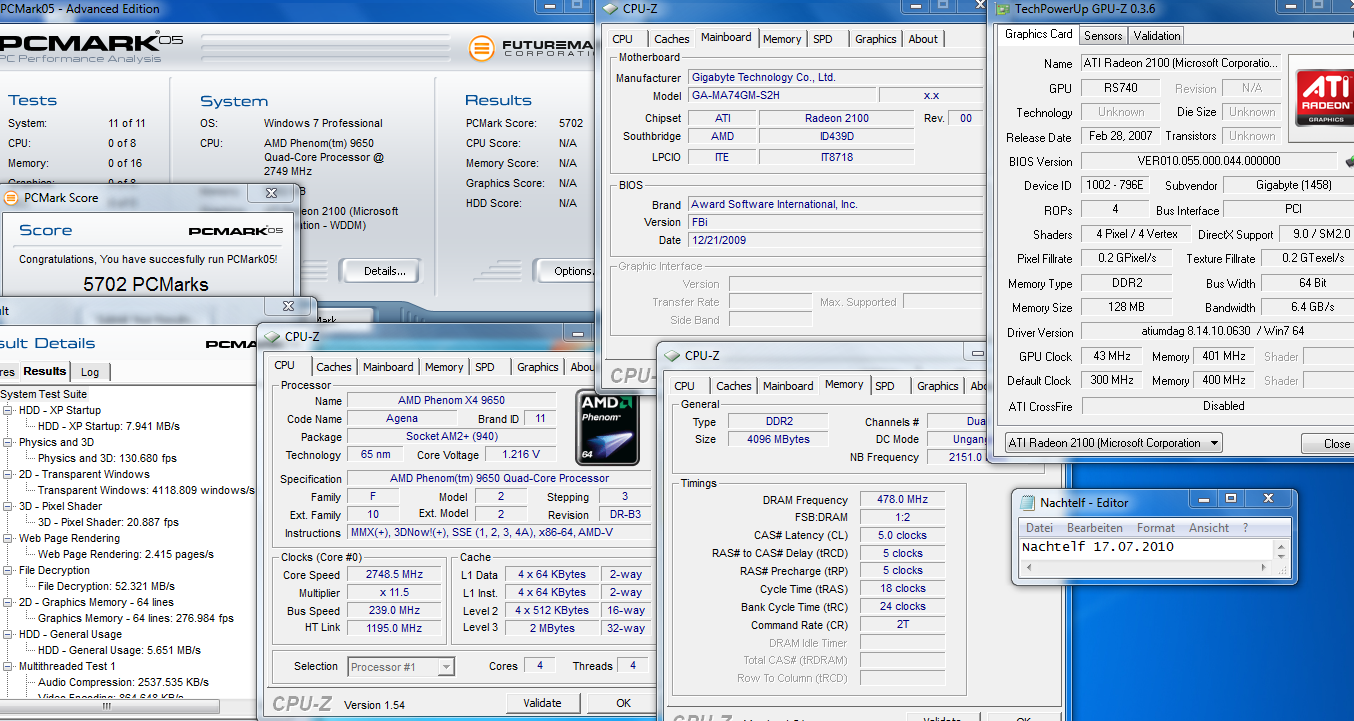Collapse the File Decryption tree node
Image resolution: width=1354 pixels, height=721 pixels.
tap(9, 570)
